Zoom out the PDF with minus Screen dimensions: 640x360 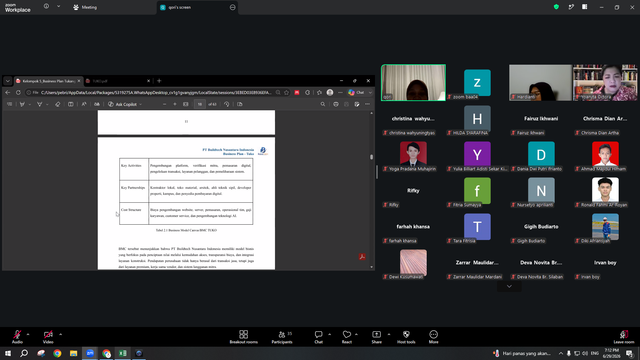[164, 104]
